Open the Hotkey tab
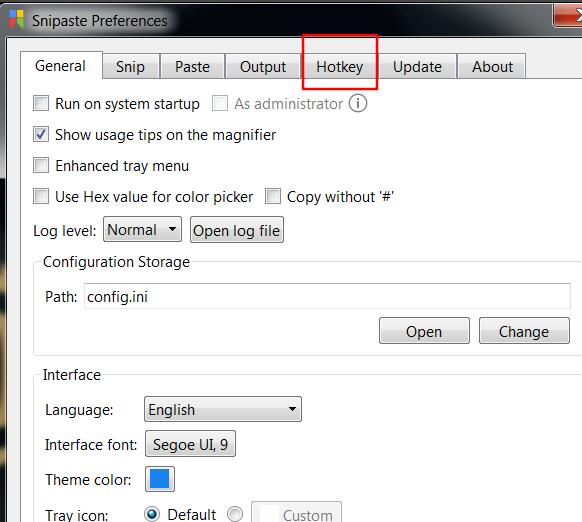The height and width of the screenshot is (522, 582). [340, 66]
